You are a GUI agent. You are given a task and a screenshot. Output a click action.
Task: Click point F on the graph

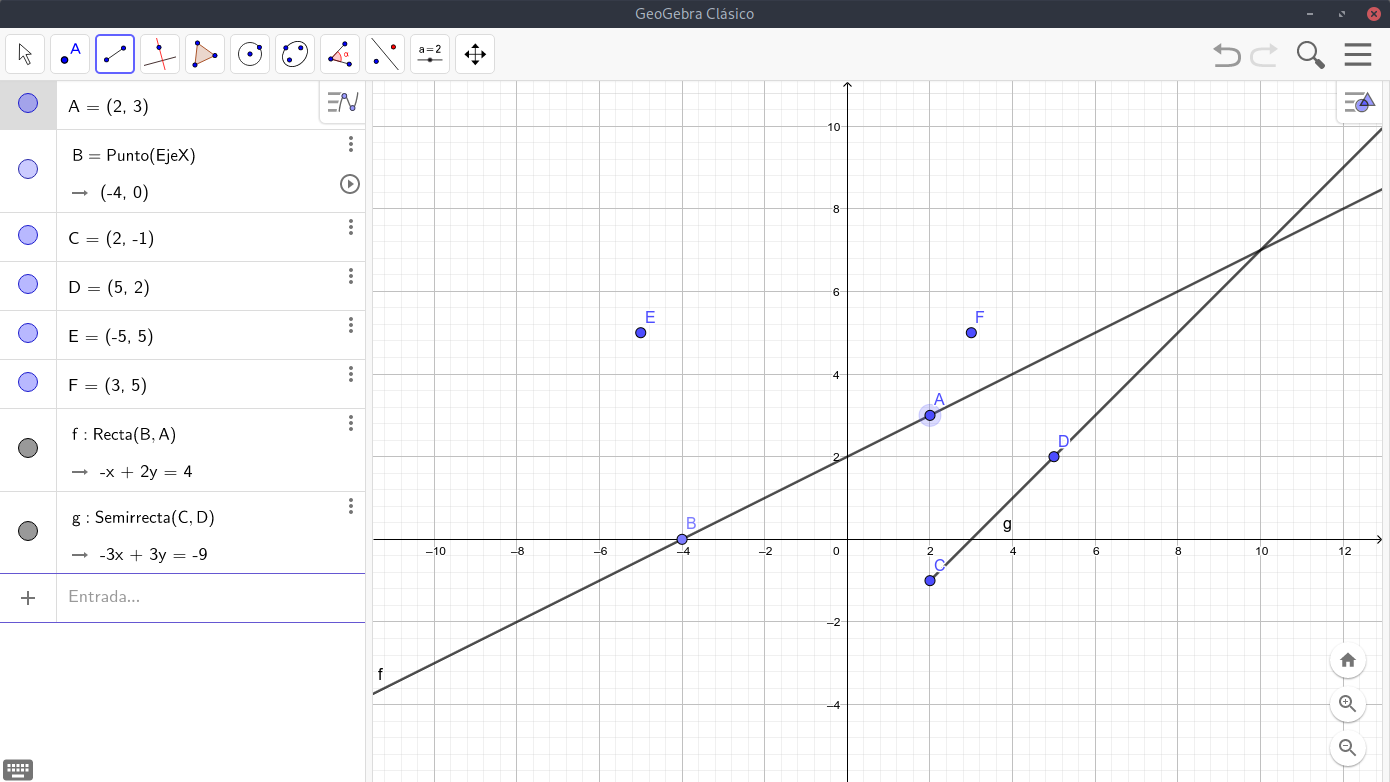pyautogui.click(x=971, y=332)
